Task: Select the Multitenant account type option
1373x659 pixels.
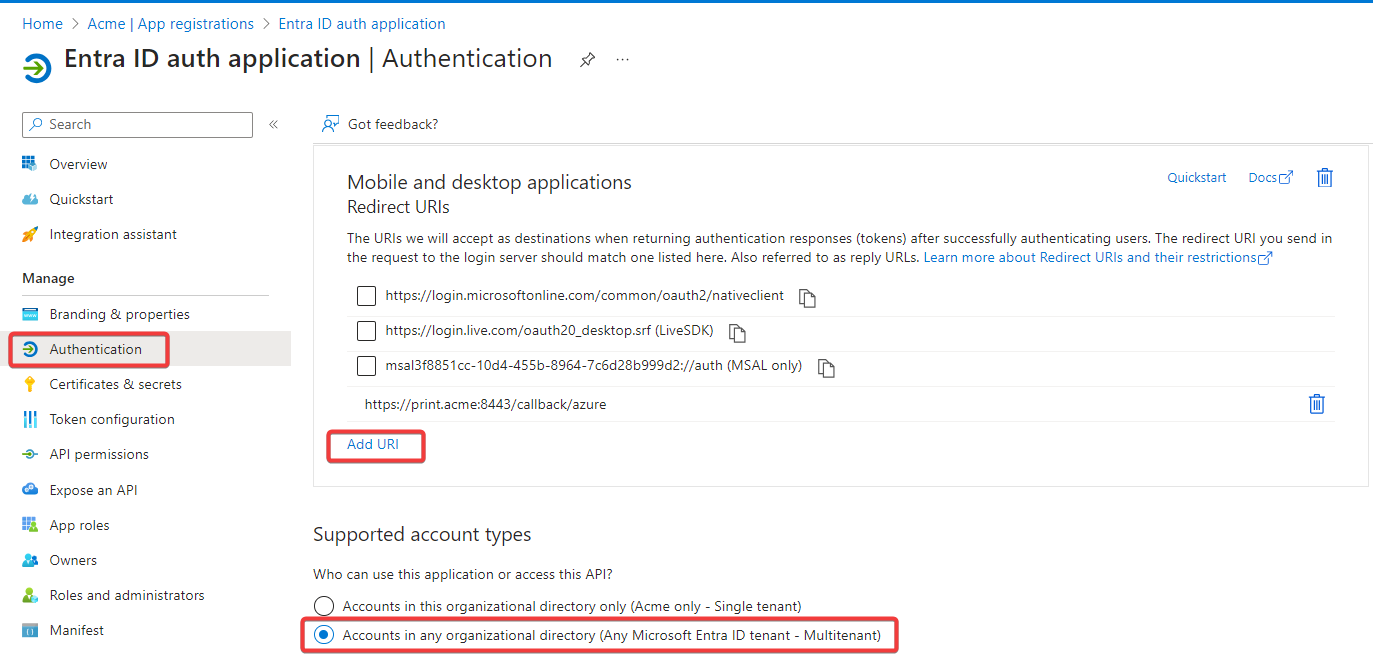Action: click(x=324, y=635)
